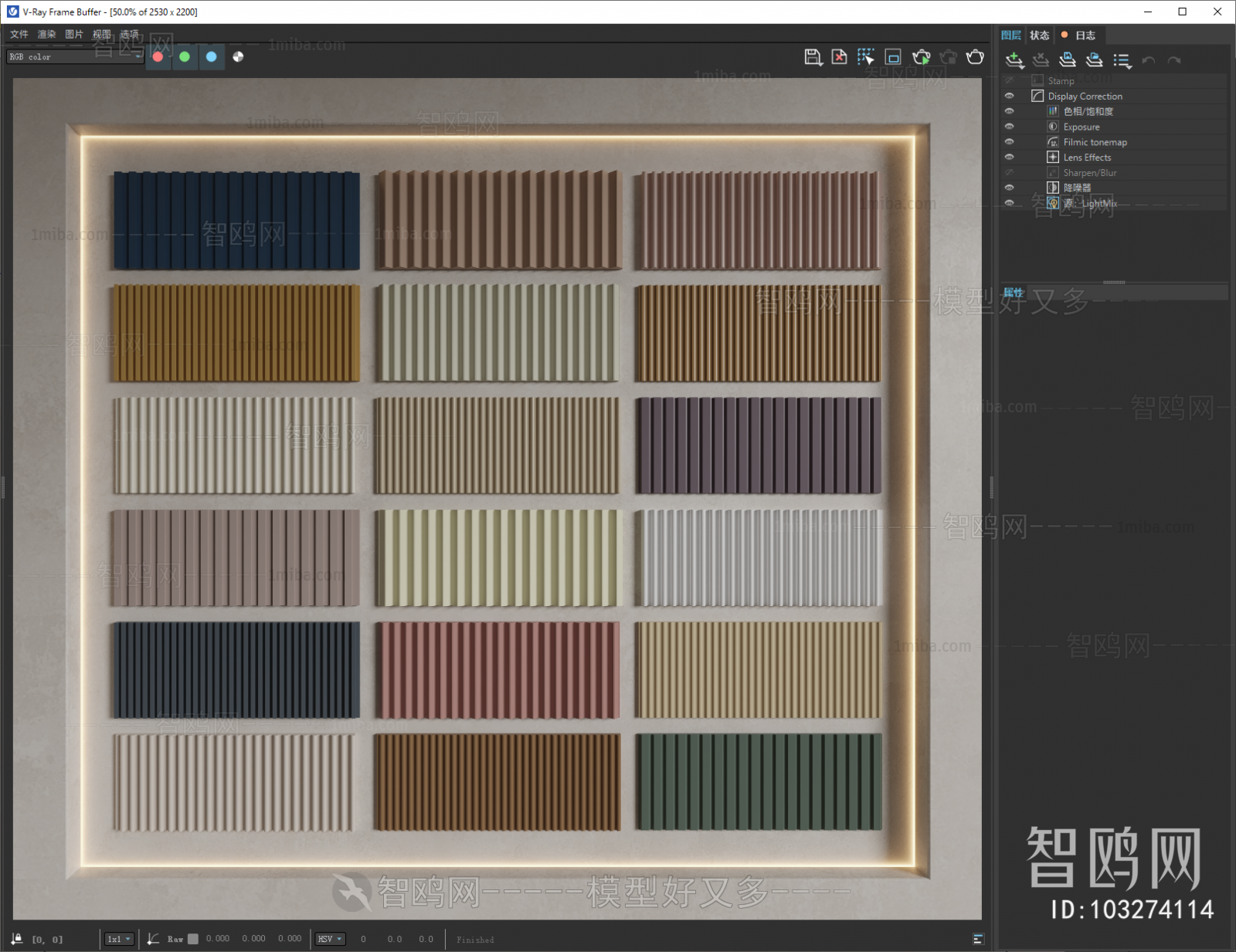Click the dark green fluted panel in render

pyautogui.click(x=758, y=782)
